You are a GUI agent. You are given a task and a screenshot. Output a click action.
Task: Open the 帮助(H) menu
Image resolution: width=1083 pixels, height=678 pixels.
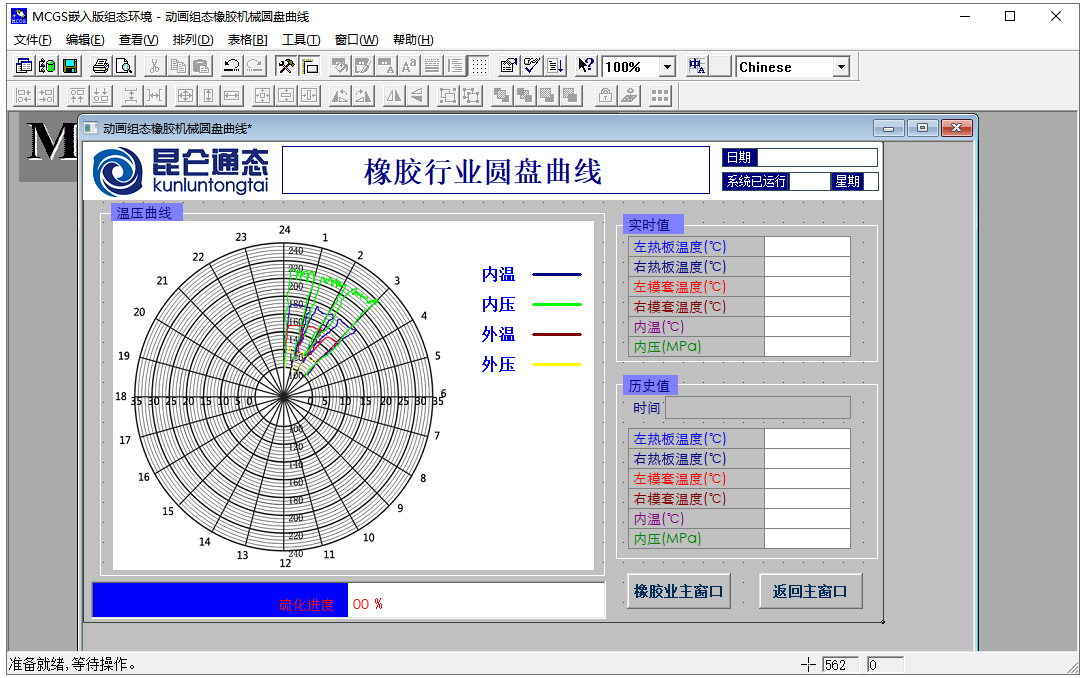point(413,39)
